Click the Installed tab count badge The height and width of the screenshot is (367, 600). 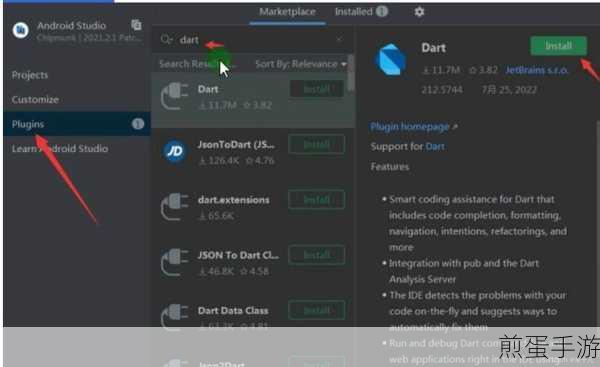382,11
